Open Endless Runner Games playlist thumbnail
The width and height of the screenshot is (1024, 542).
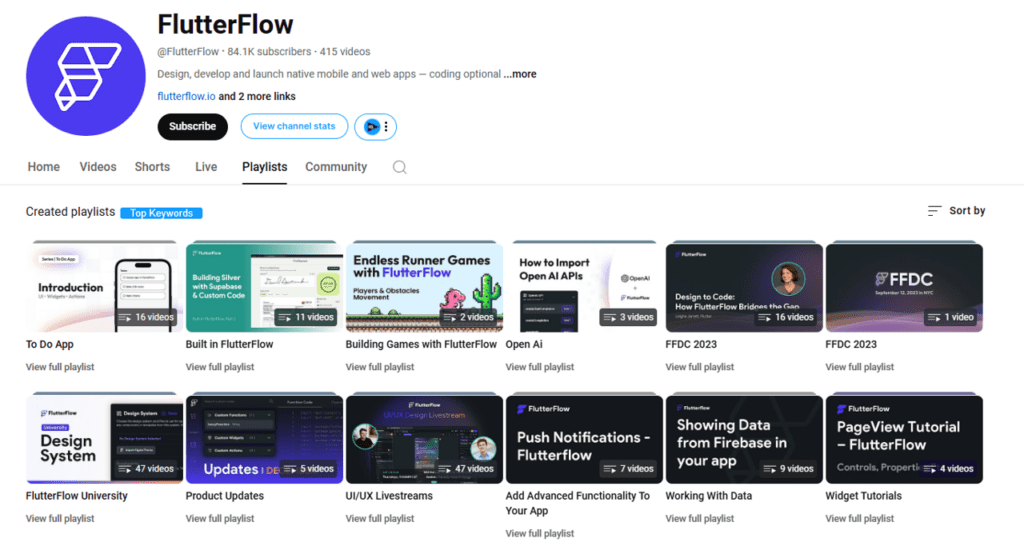424,287
